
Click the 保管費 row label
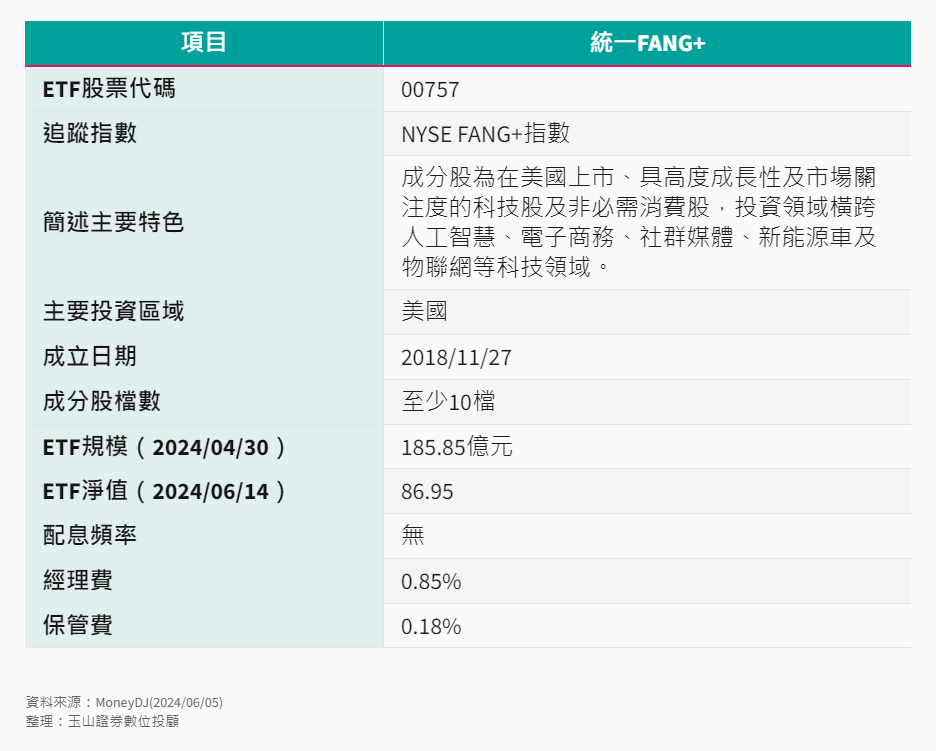click(x=78, y=625)
